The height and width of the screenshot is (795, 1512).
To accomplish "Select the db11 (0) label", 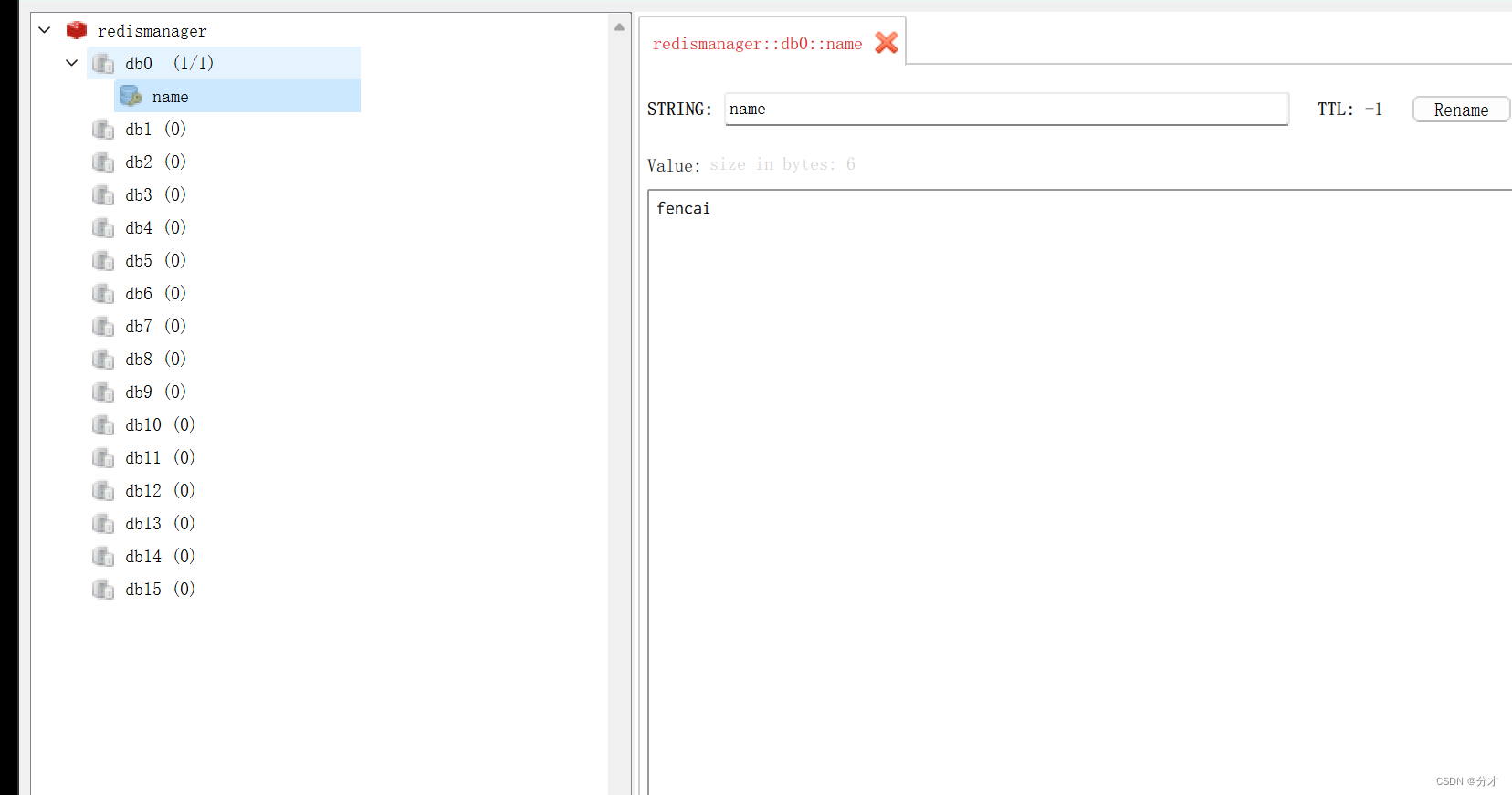I will tap(161, 457).
